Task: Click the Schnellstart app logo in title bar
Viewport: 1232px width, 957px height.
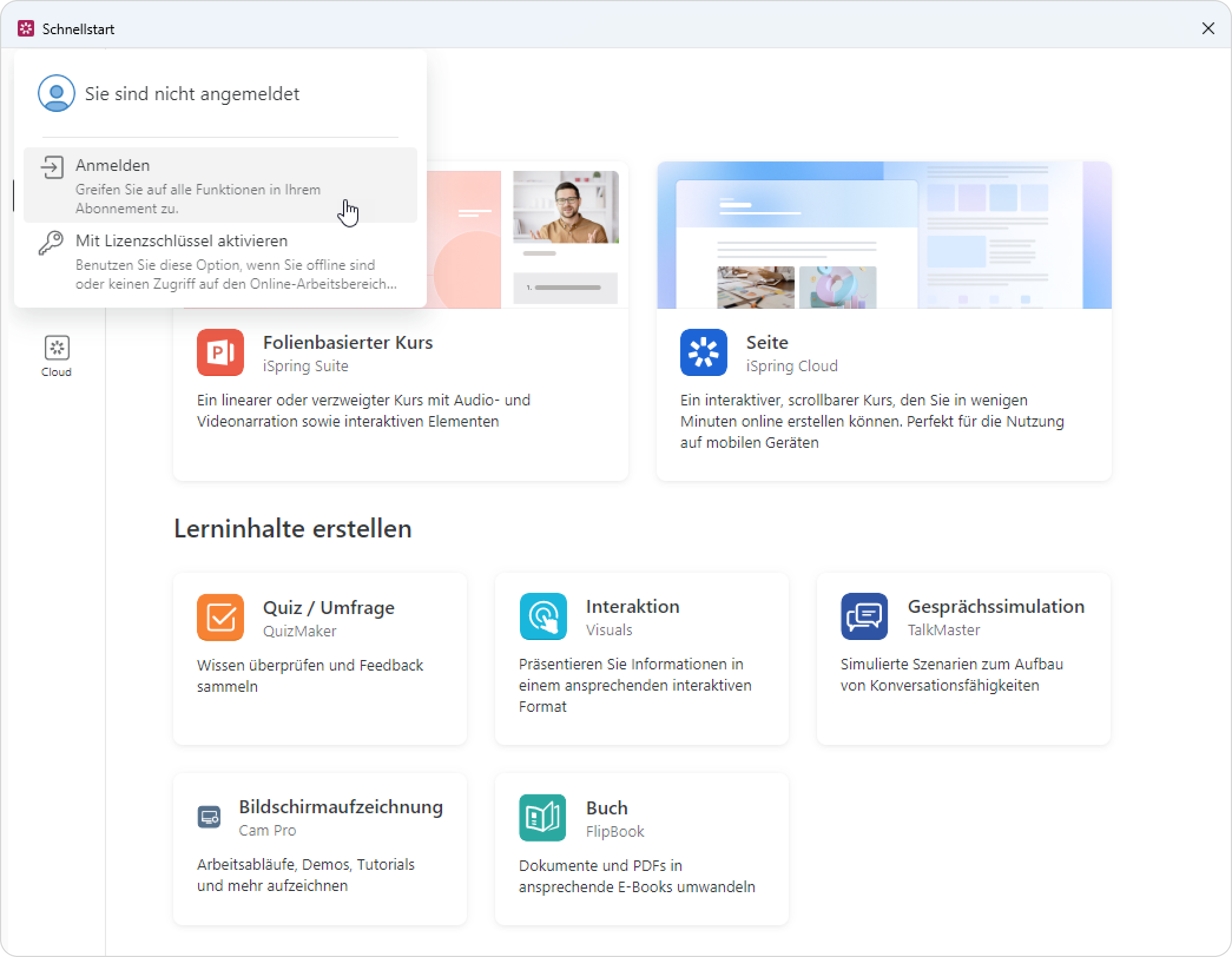Action: click(x=26, y=28)
